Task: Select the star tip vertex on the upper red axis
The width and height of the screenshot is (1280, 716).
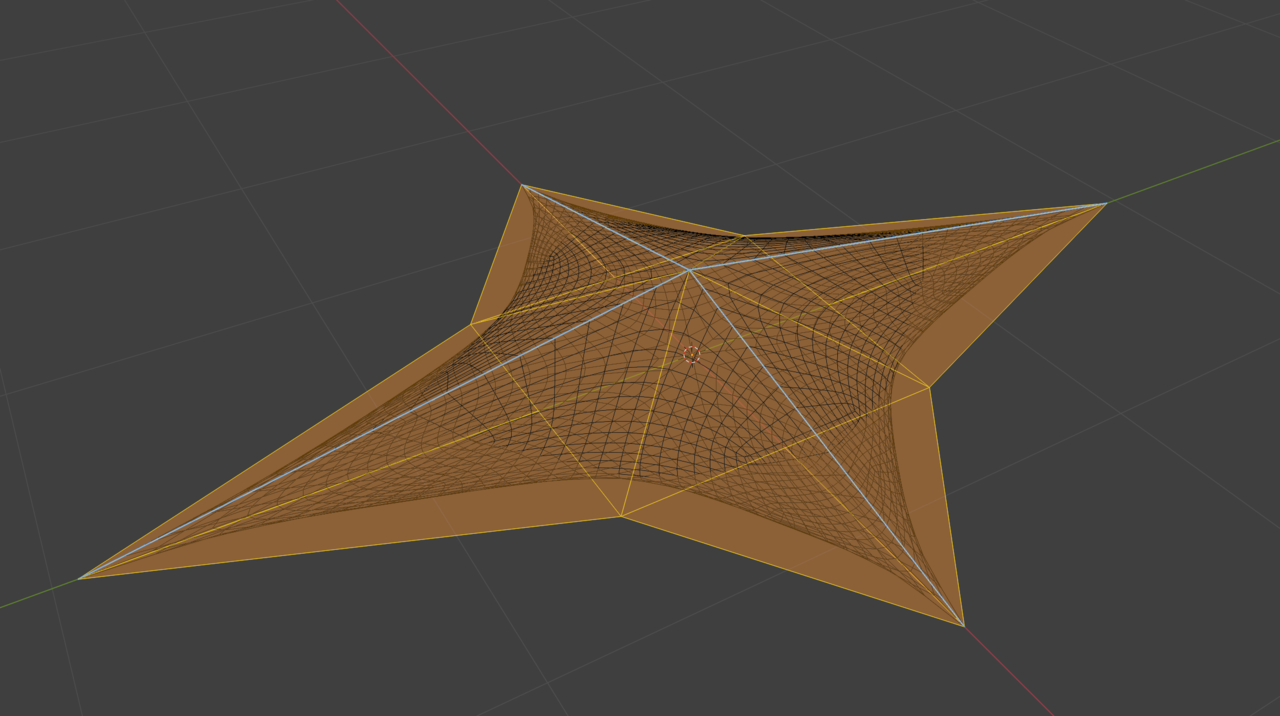Action: (522, 185)
